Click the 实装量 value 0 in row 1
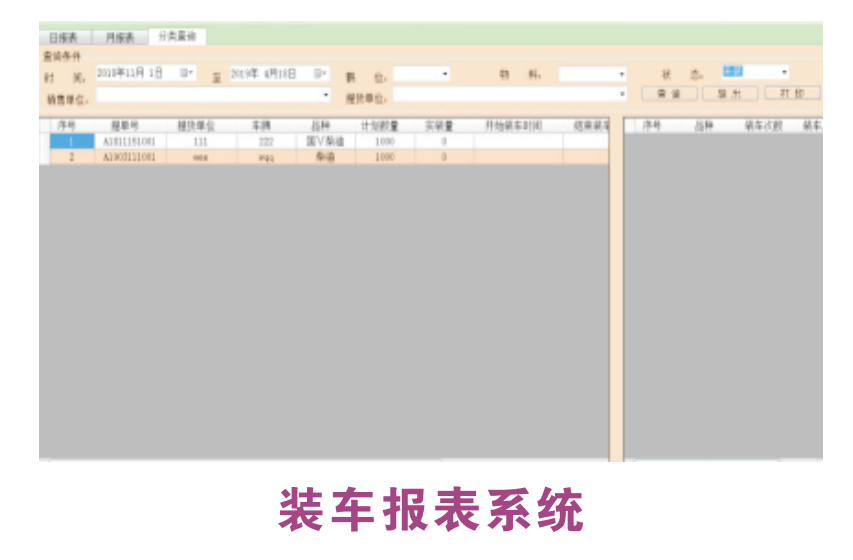The image size is (853, 560). point(444,141)
